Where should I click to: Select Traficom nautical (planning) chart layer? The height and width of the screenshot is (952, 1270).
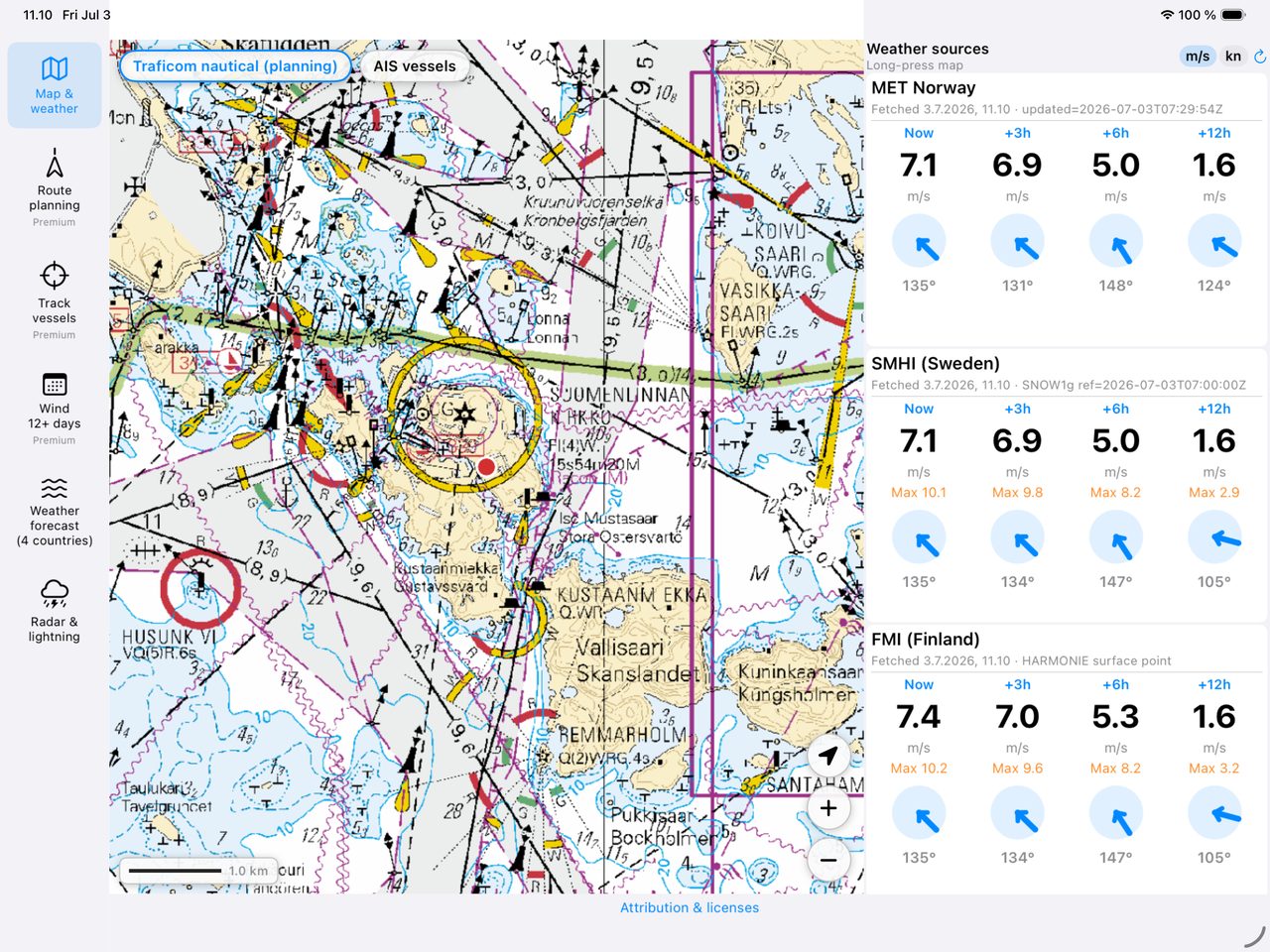click(235, 66)
